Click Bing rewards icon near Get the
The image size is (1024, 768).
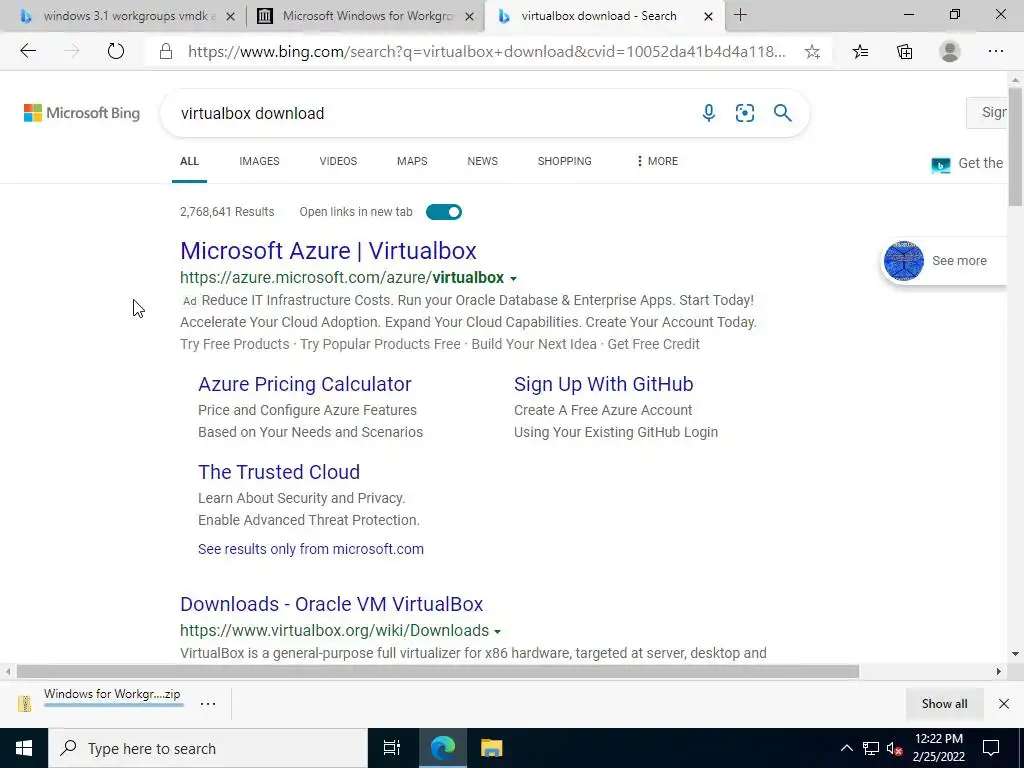[x=940, y=165]
